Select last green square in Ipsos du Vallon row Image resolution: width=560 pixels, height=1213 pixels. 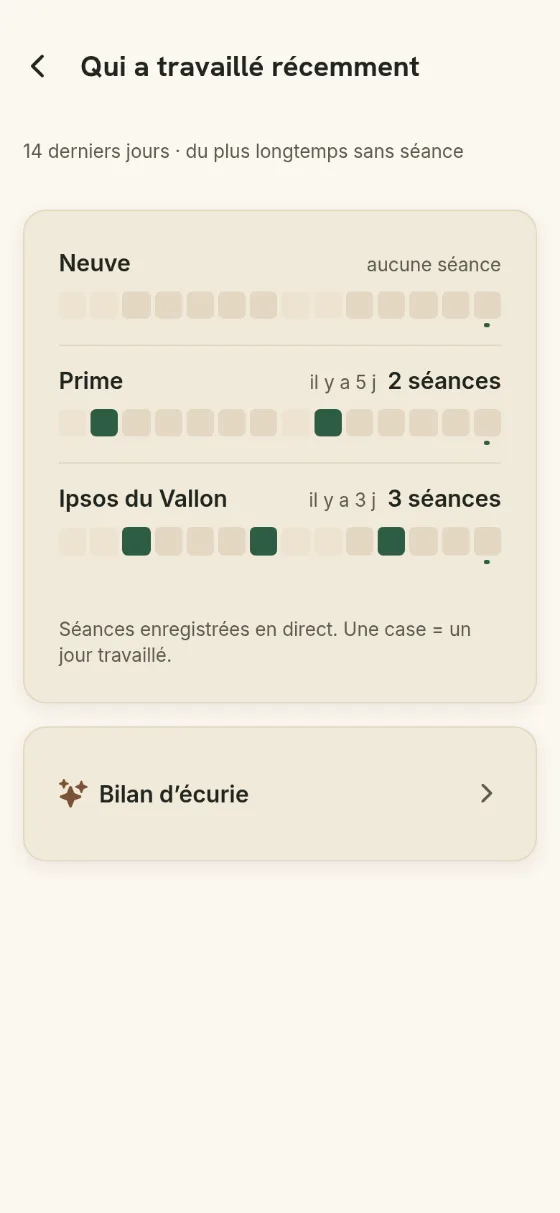pyautogui.click(x=392, y=541)
